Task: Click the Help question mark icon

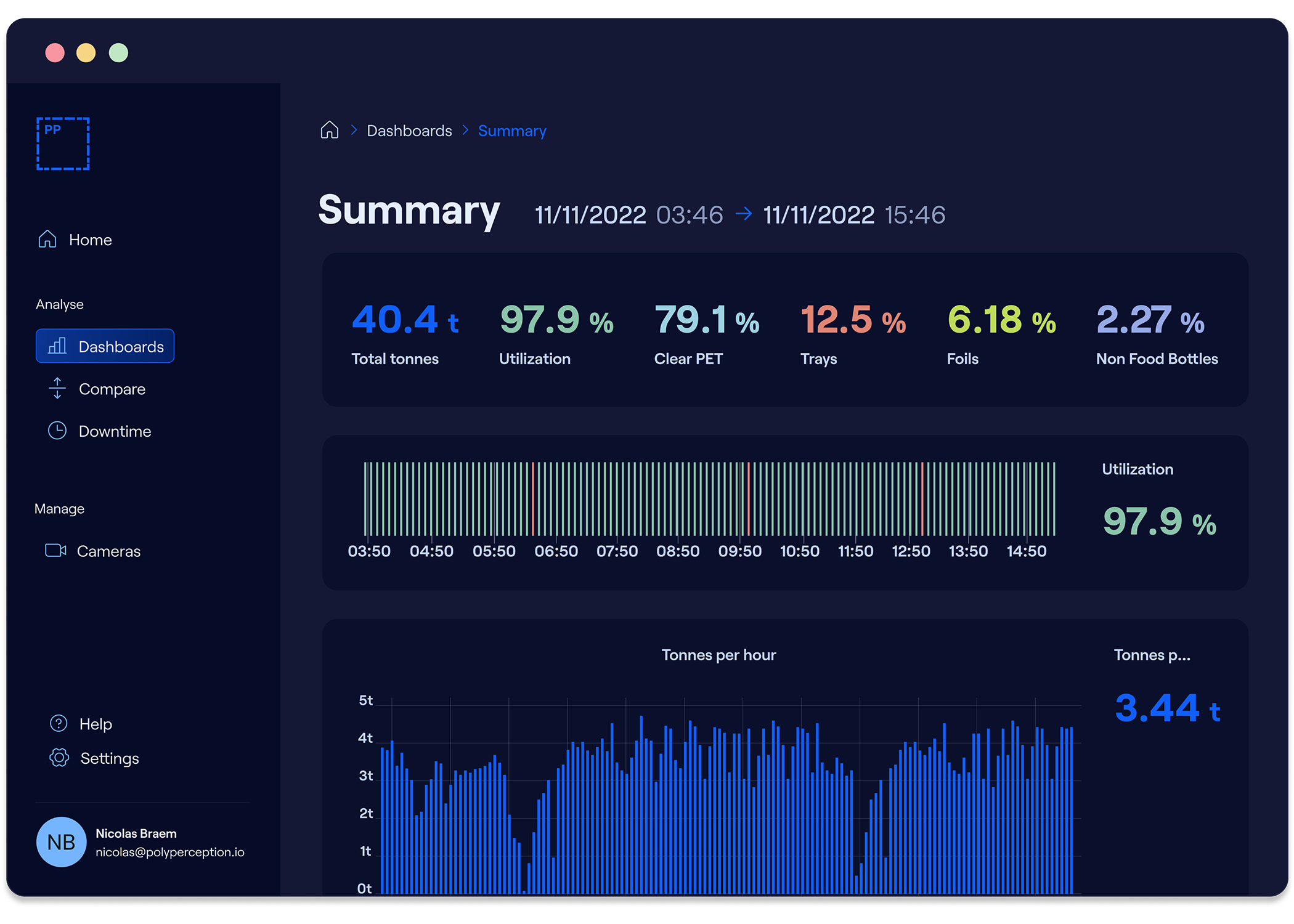Action: coord(59,723)
